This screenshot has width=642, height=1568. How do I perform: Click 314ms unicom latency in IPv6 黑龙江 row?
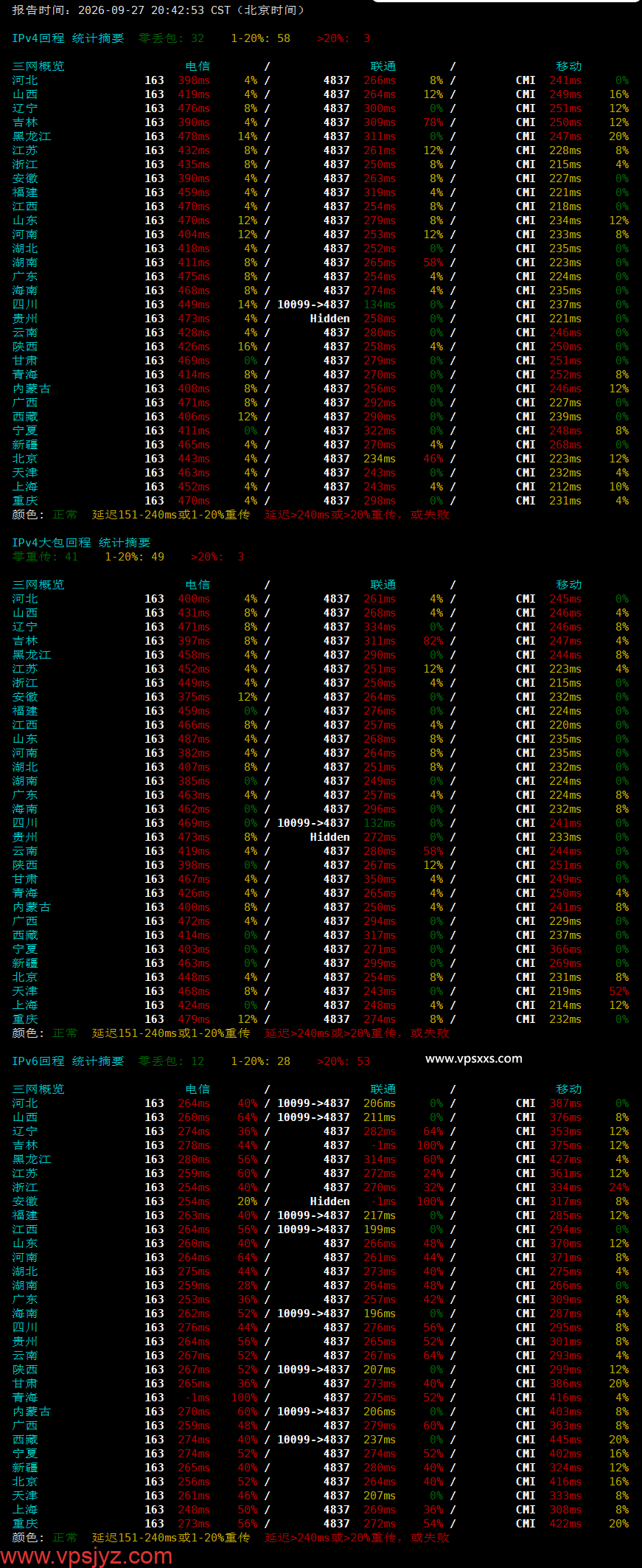click(380, 1159)
